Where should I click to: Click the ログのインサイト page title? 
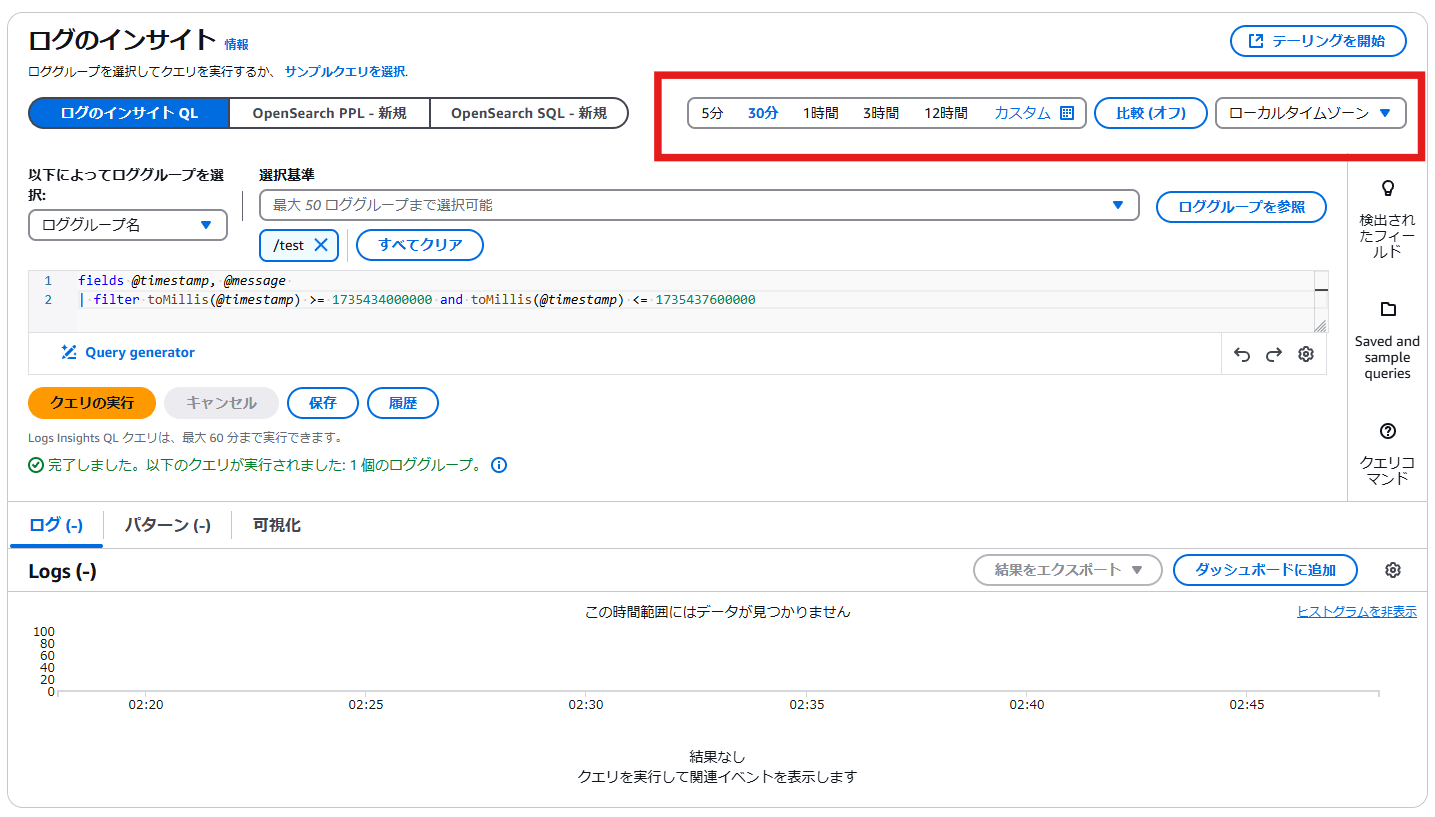click(x=122, y=40)
